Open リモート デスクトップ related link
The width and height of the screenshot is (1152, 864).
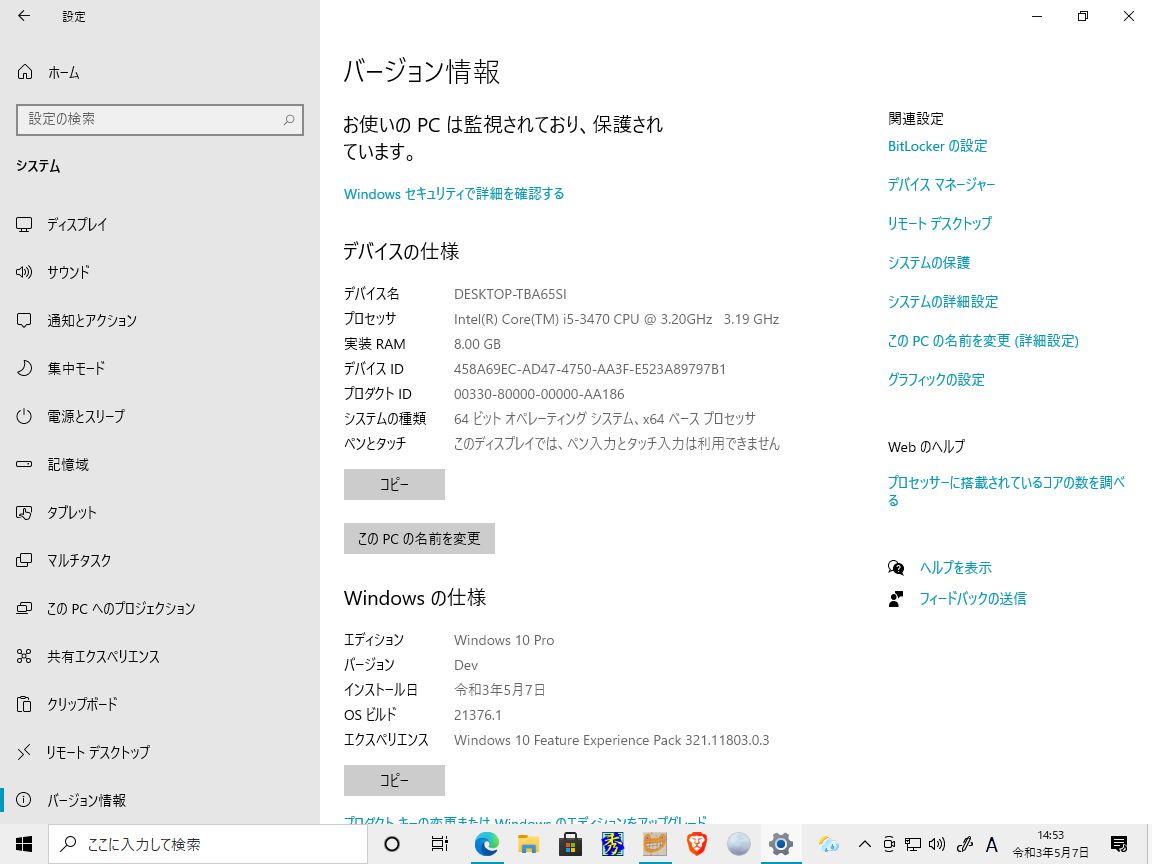coord(940,224)
